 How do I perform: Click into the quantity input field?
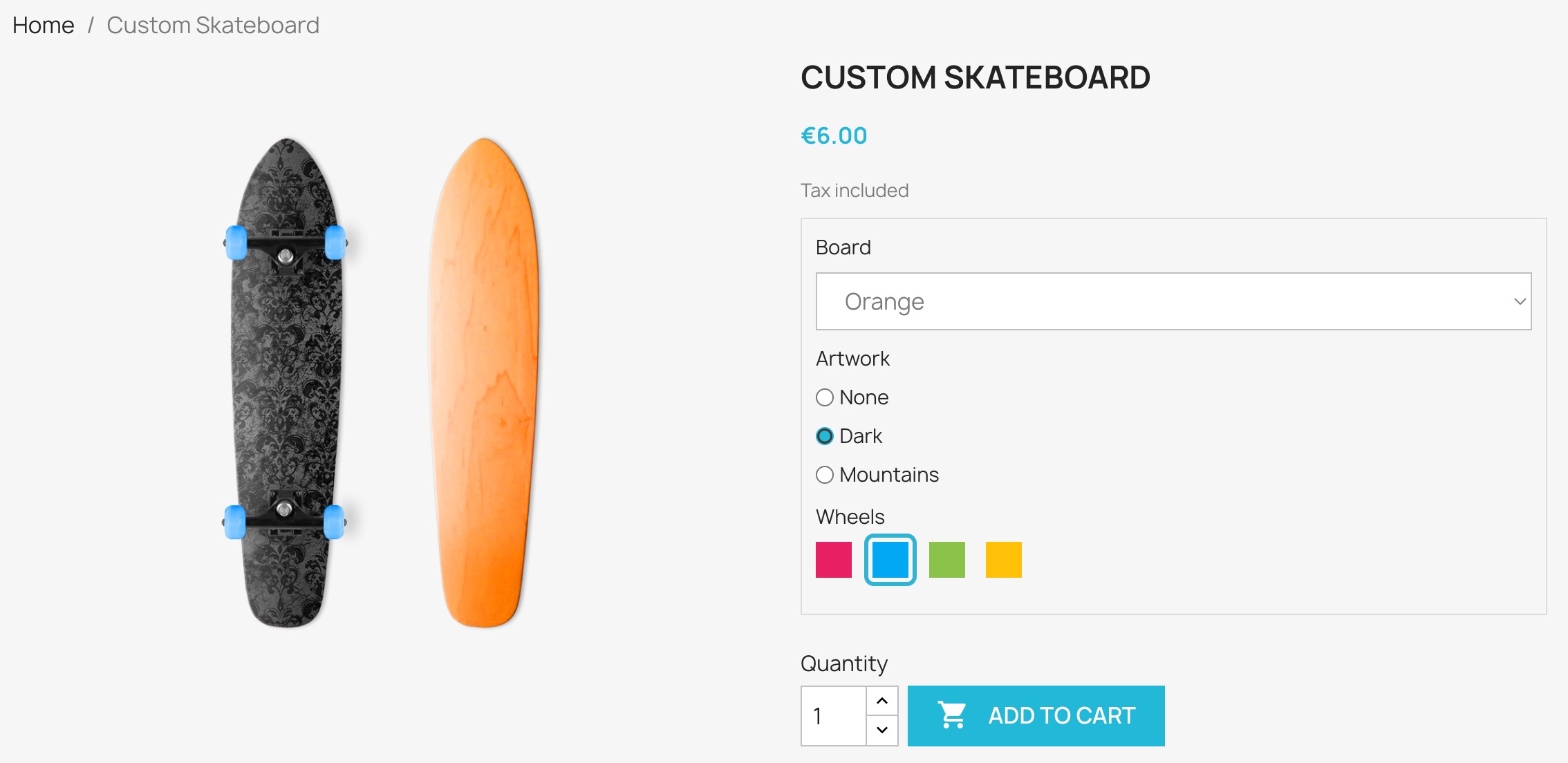pyautogui.click(x=834, y=716)
